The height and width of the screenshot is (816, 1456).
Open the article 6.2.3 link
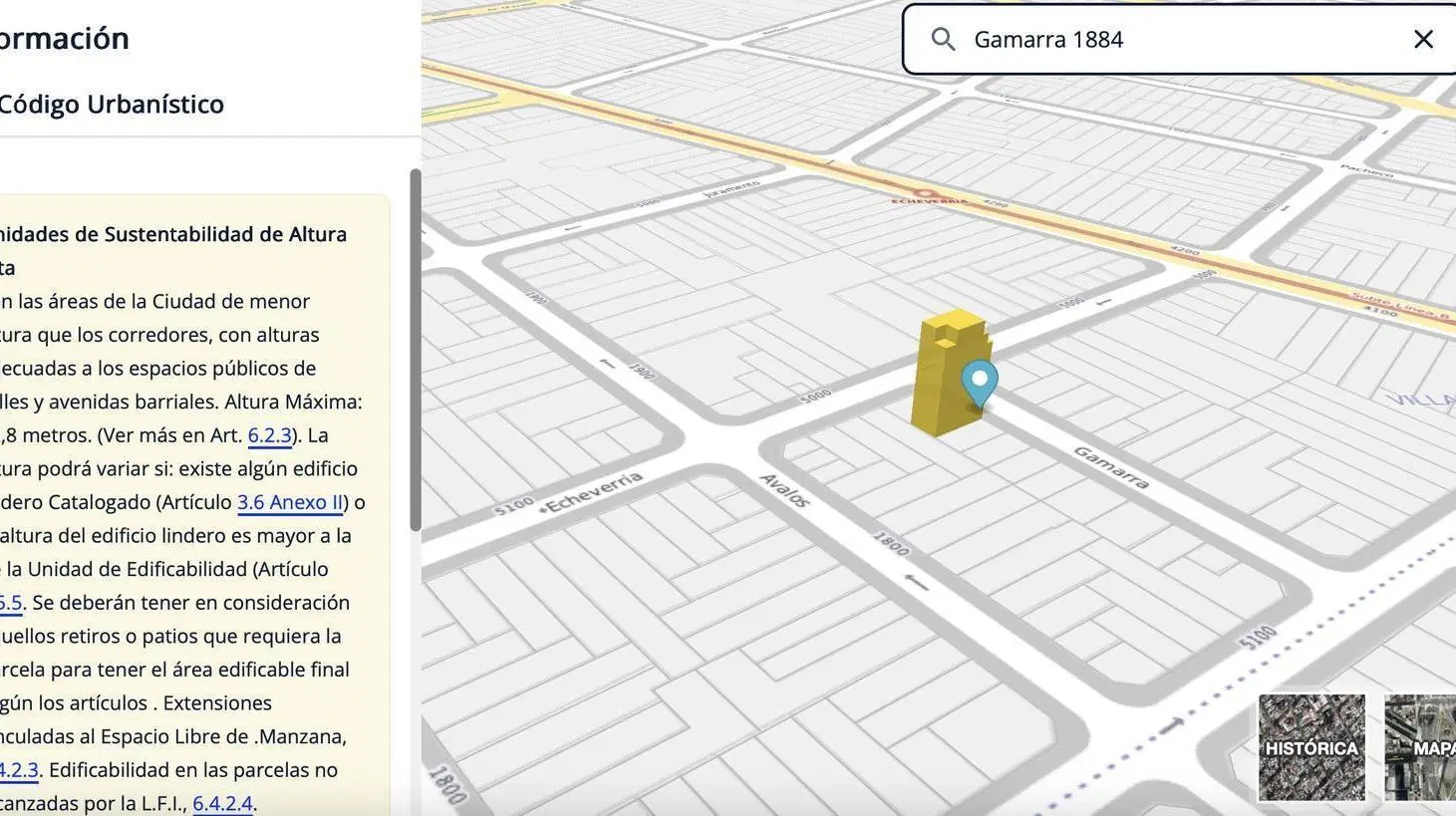pos(269,435)
